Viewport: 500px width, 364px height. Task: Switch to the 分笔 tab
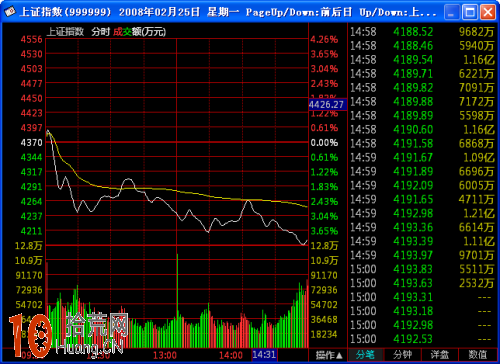point(366,355)
